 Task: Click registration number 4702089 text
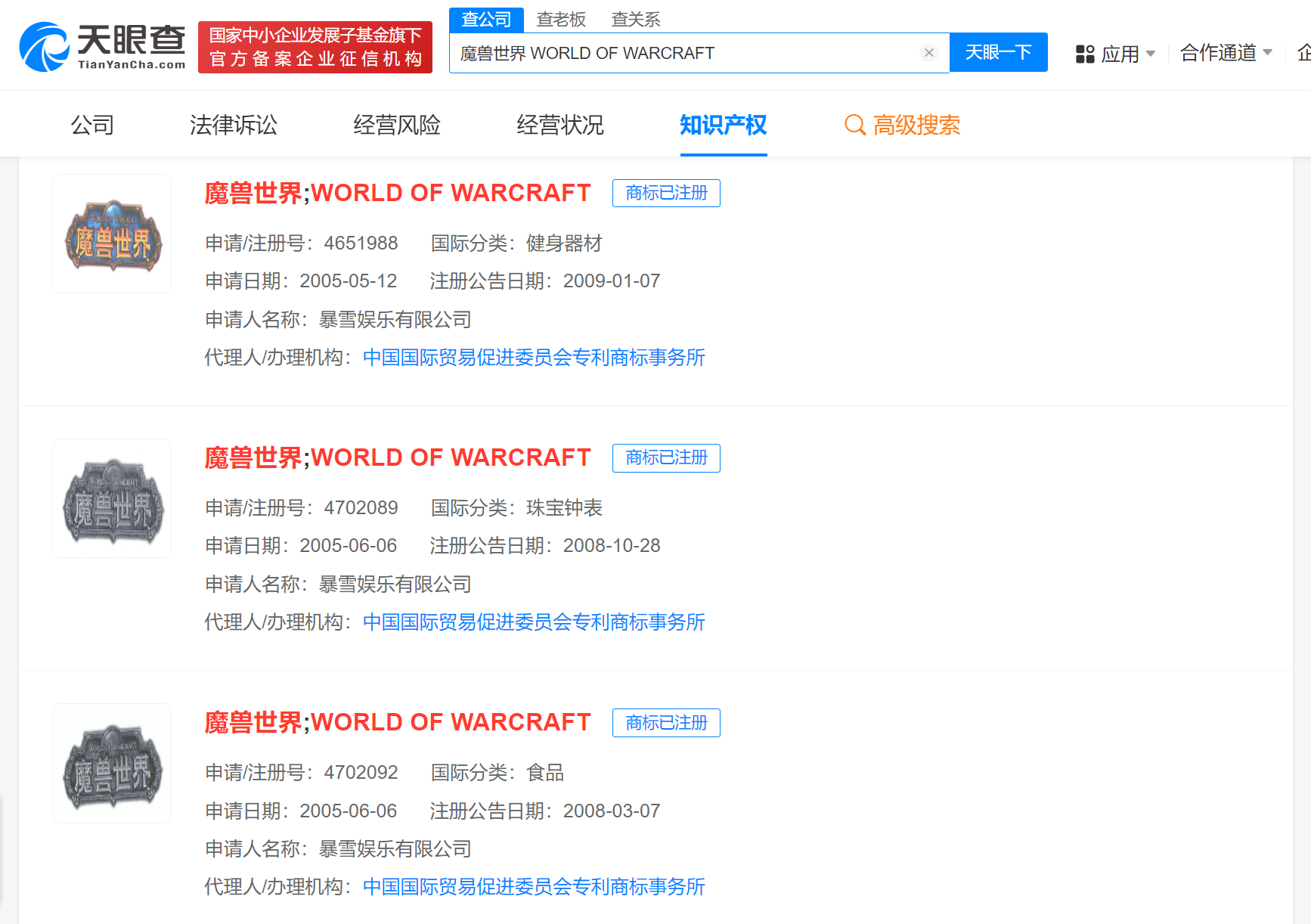pos(361,508)
